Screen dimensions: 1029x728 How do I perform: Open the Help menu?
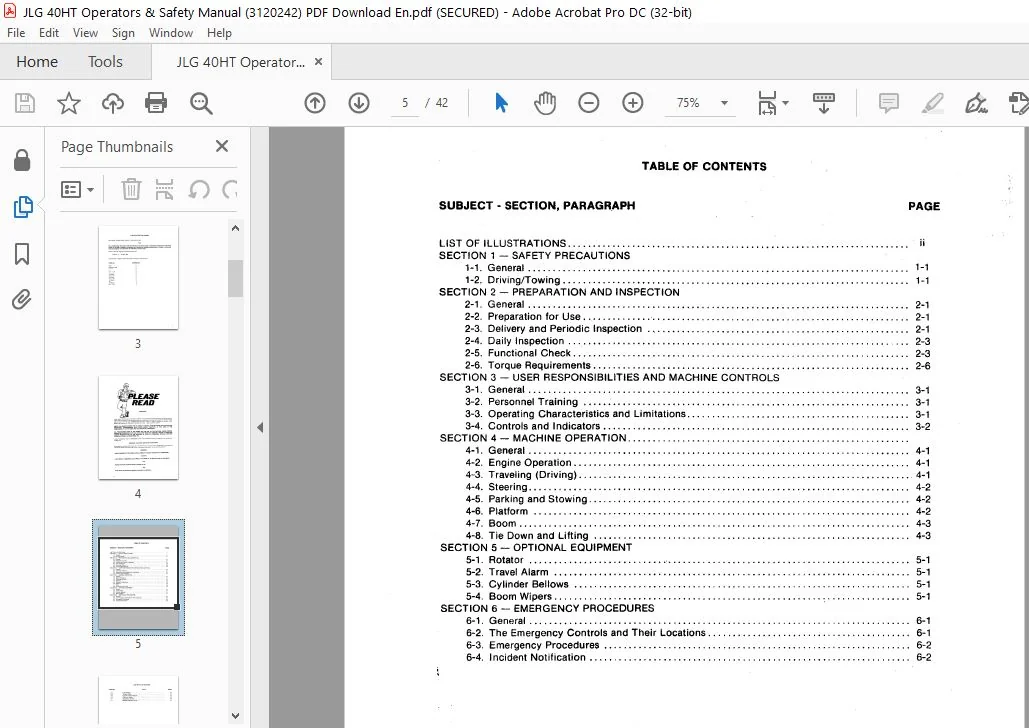pos(219,33)
